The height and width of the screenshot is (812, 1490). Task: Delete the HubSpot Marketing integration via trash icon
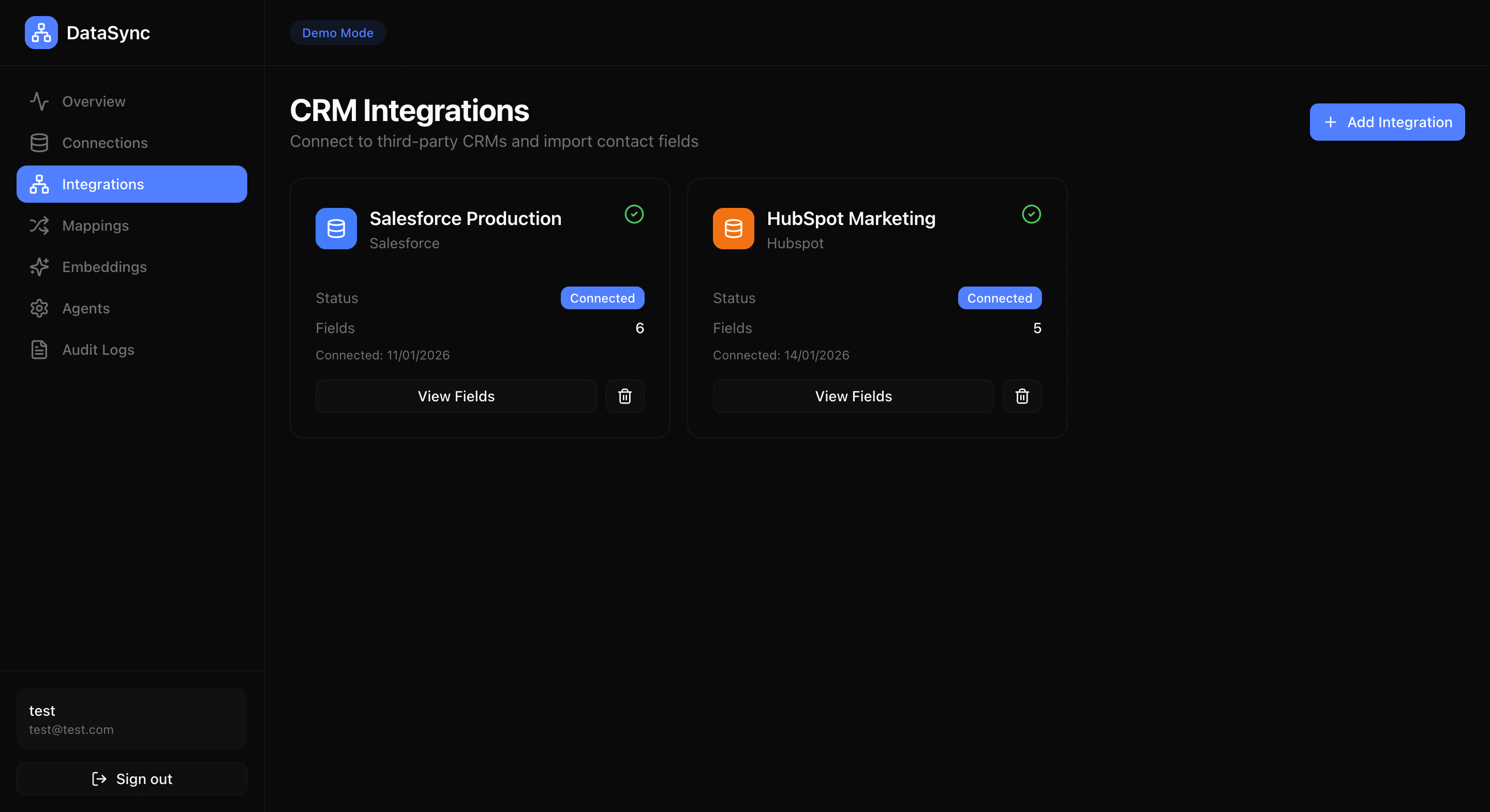click(1022, 396)
